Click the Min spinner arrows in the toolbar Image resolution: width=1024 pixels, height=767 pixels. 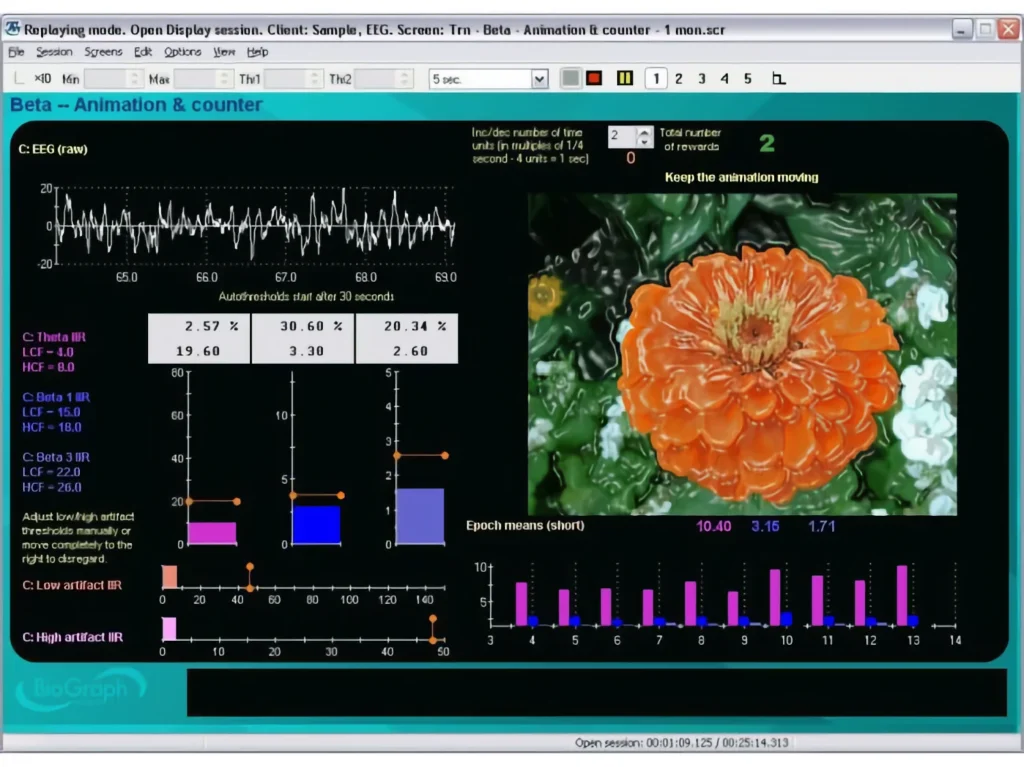136,79
